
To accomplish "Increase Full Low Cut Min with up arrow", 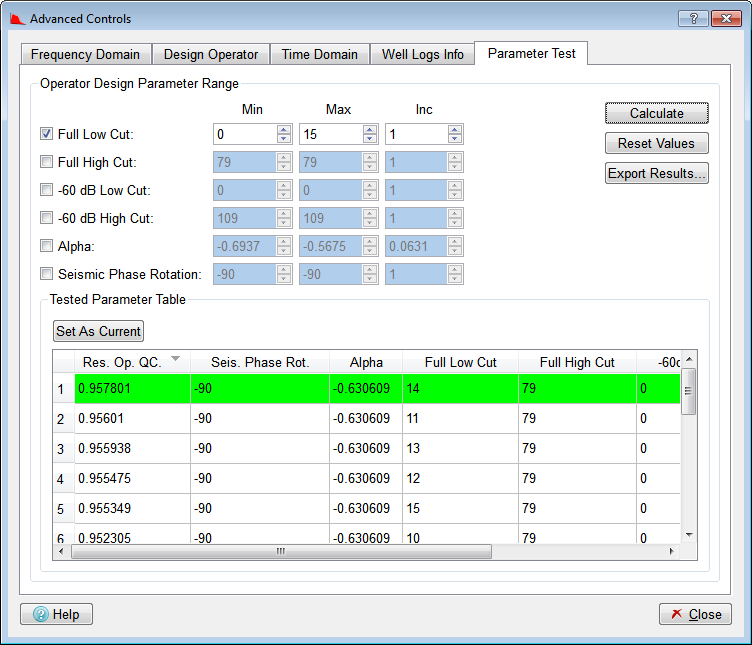I will tap(284, 129).
